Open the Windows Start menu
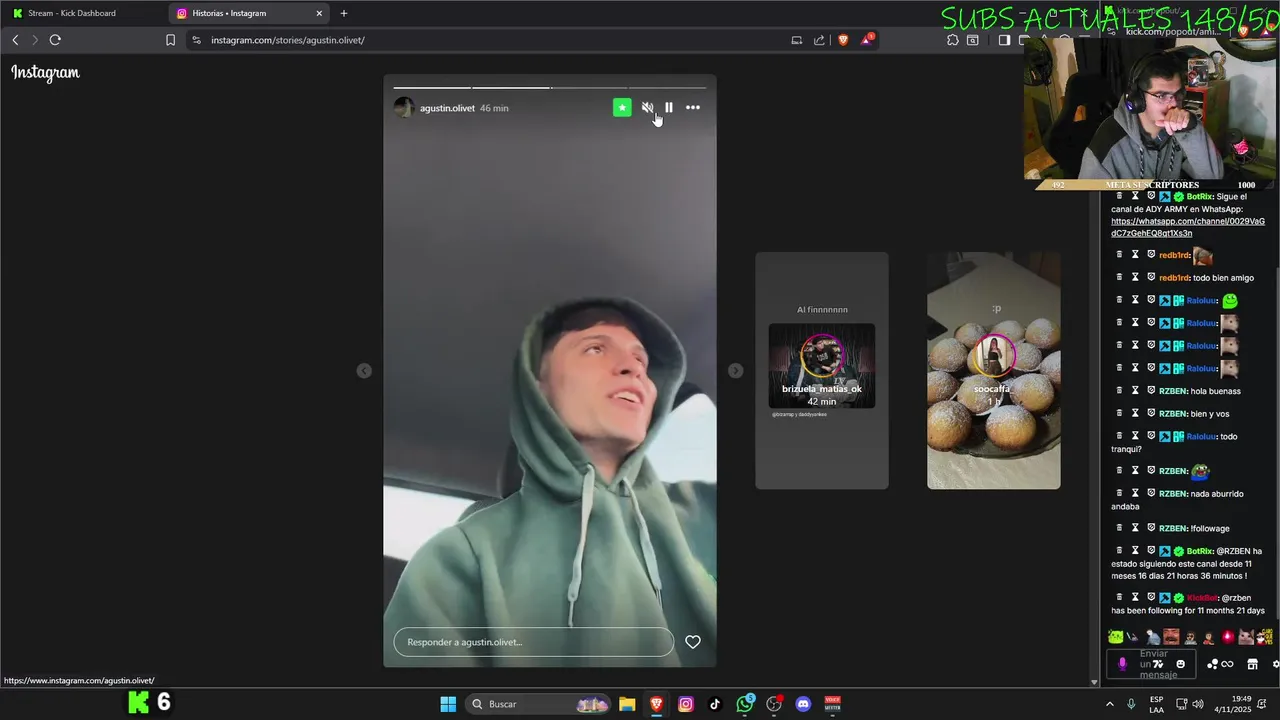1280x720 pixels. coord(448,704)
